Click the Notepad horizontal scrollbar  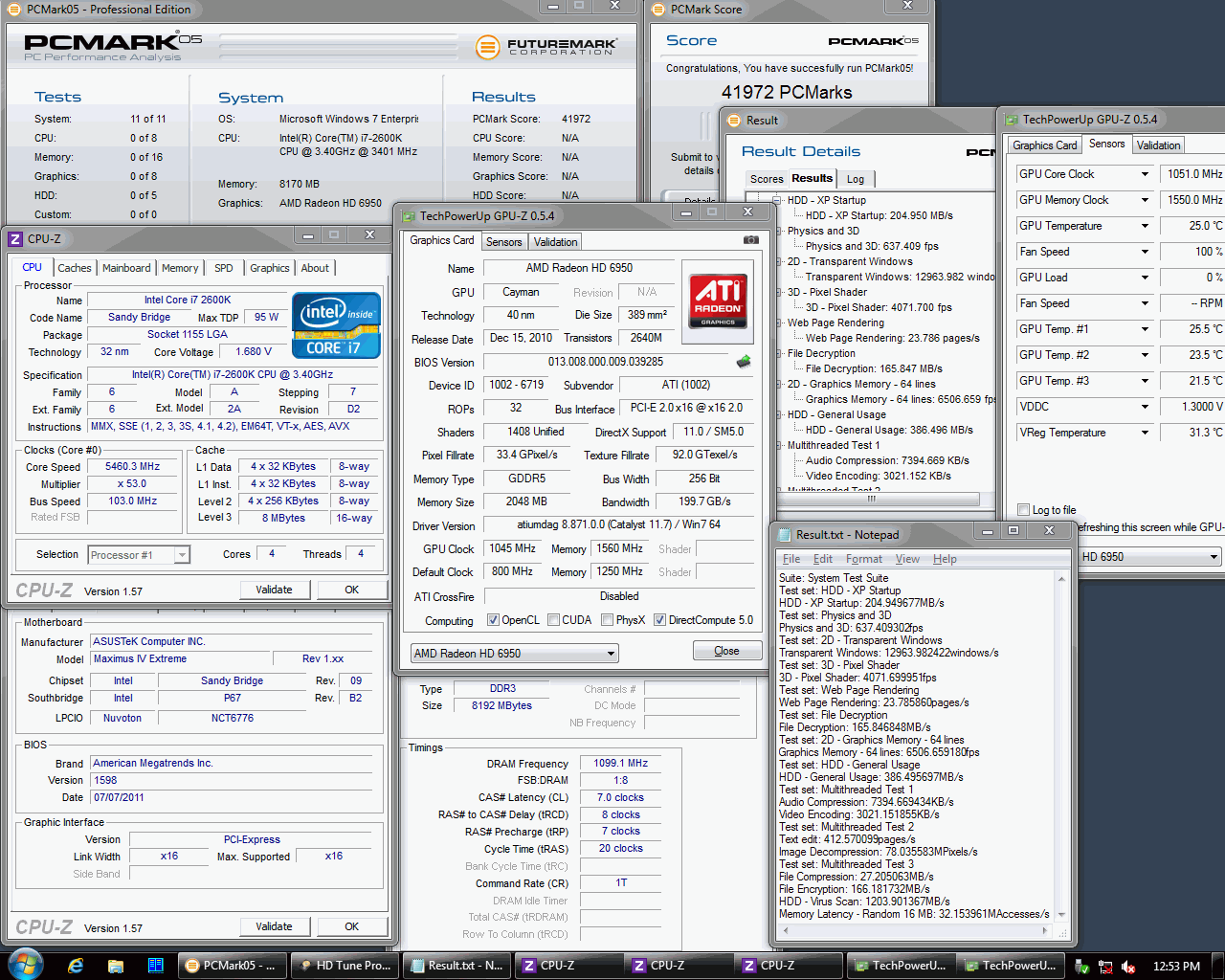tap(917, 929)
